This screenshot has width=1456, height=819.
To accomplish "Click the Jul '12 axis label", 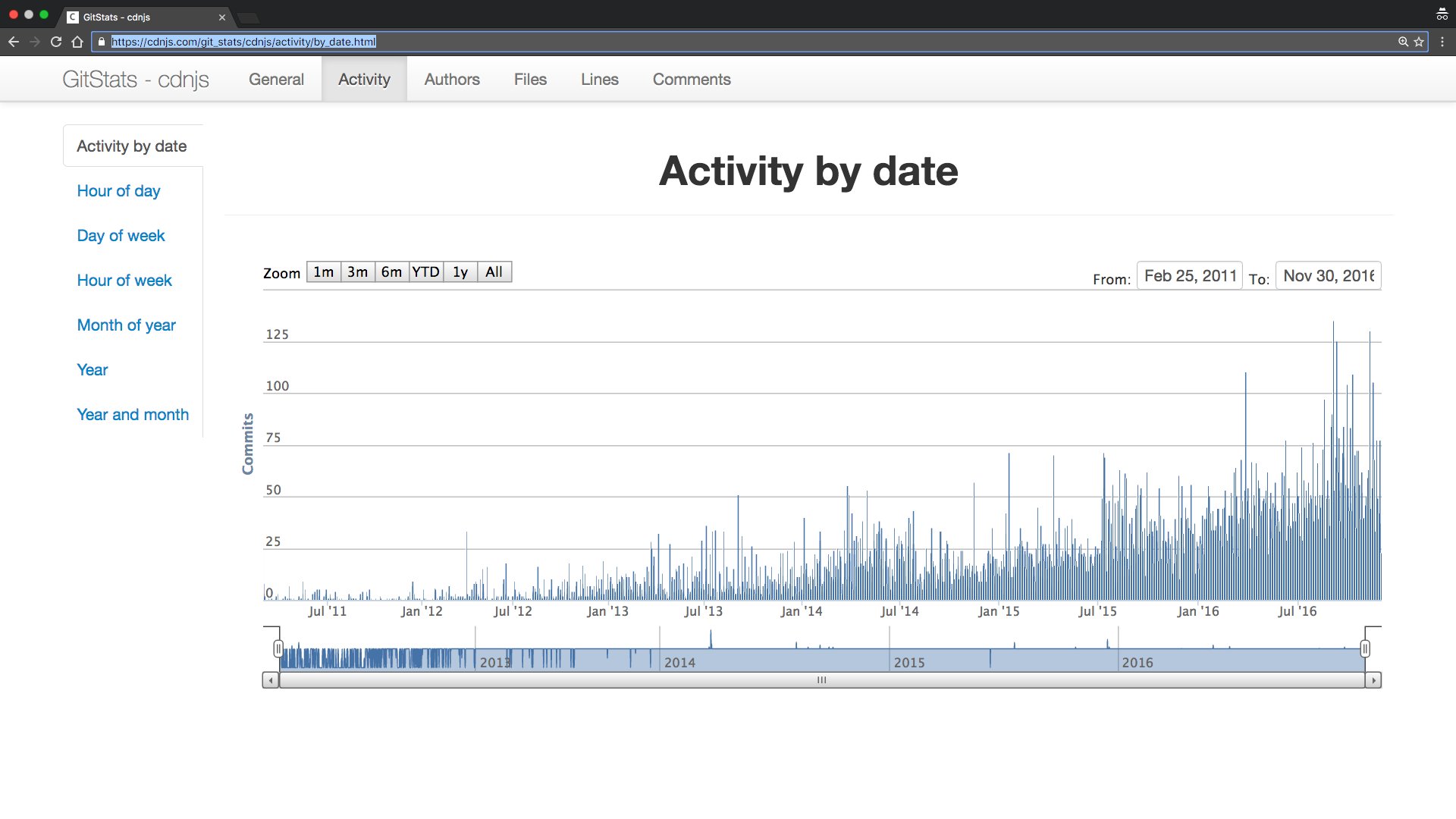I will [x=513, y=611].
